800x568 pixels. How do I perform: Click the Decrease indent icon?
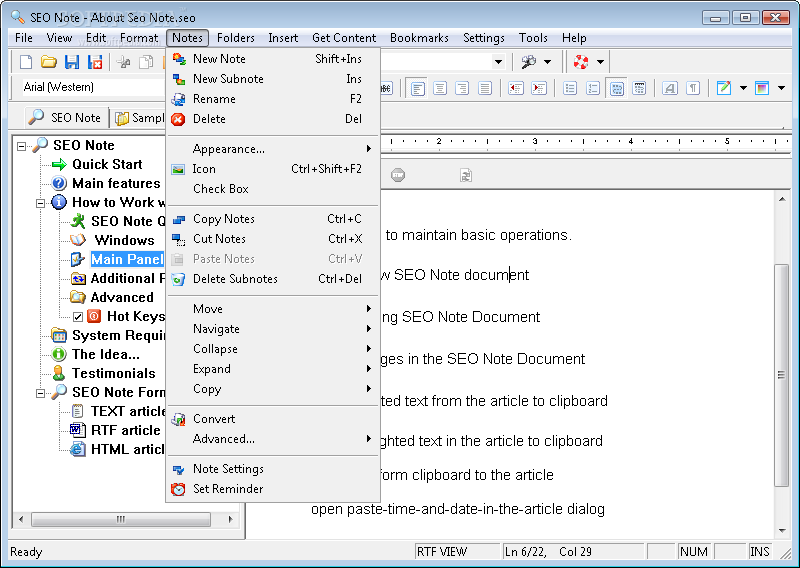tap(516, 88)
